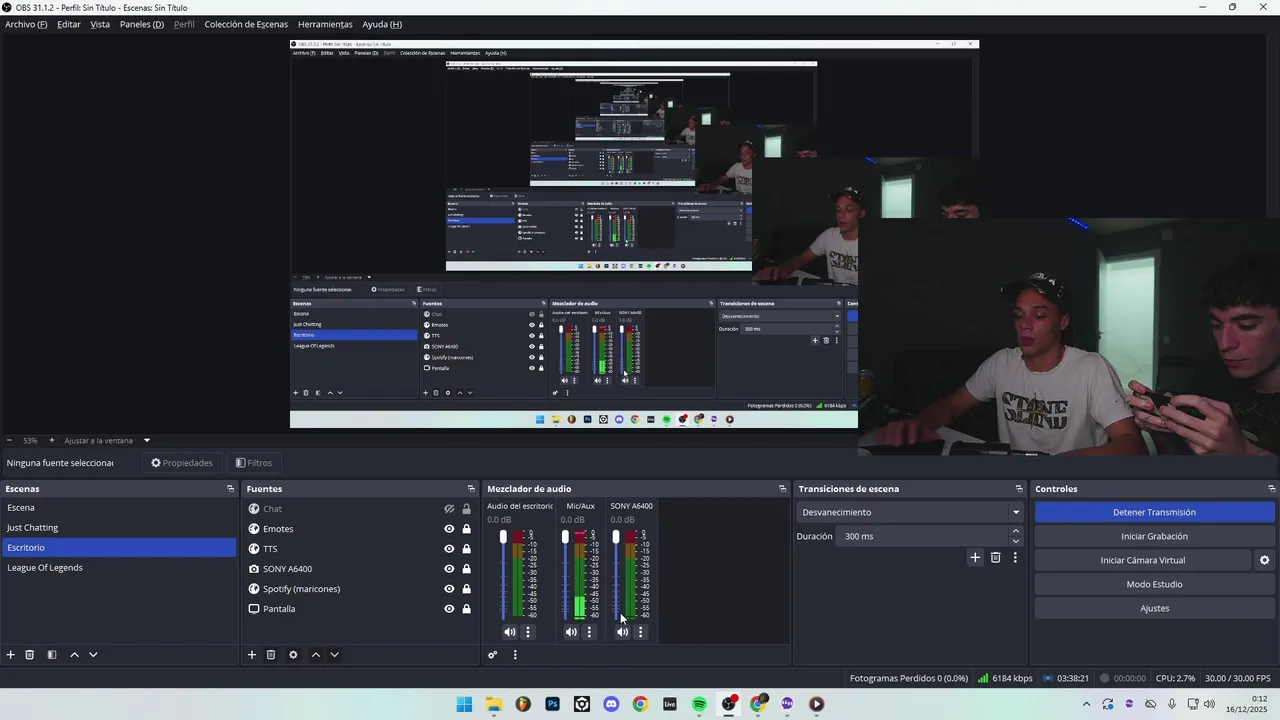The height and width of the screenshot is (720, 1280).
Task: Open transition properties three dots
Action: (1015, 558)
